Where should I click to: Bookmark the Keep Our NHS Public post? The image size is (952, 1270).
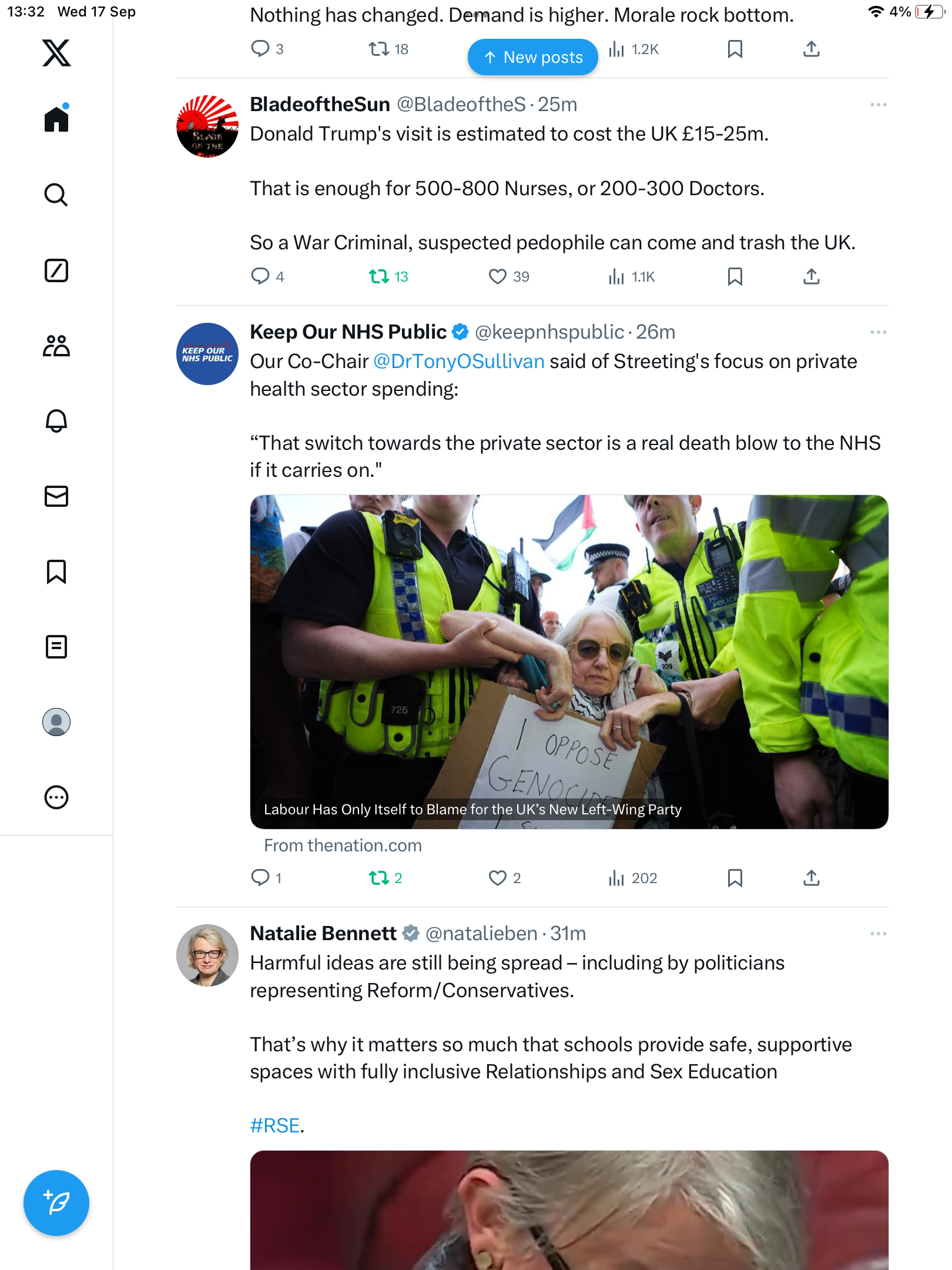tap(735, 878)
